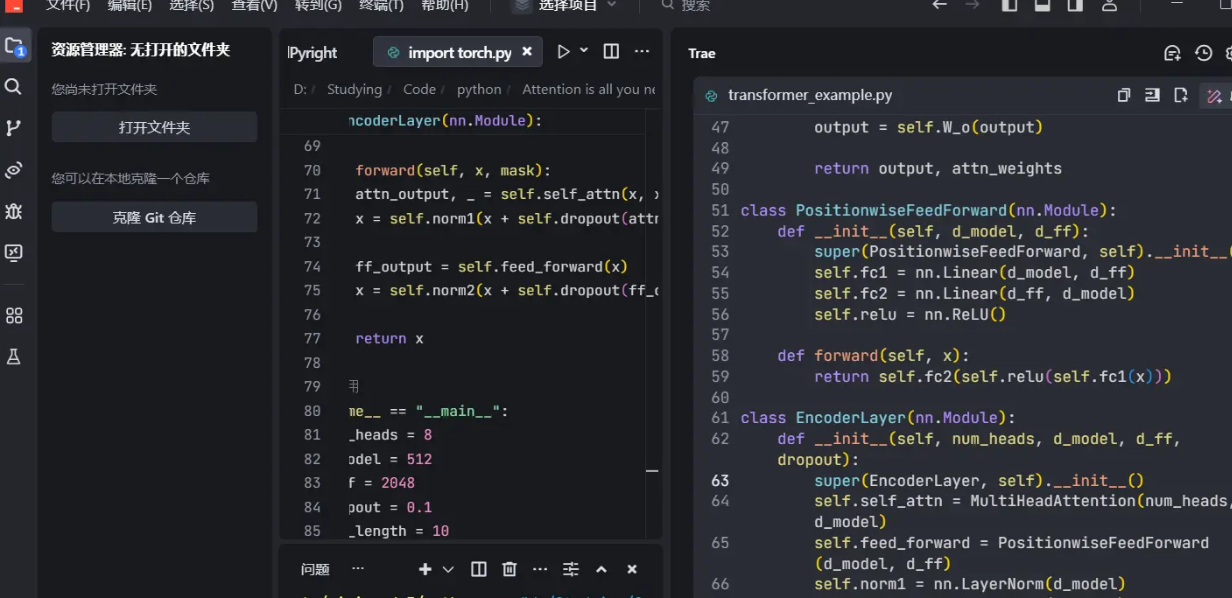Click the python breadcrumb segment

[479, 89]
